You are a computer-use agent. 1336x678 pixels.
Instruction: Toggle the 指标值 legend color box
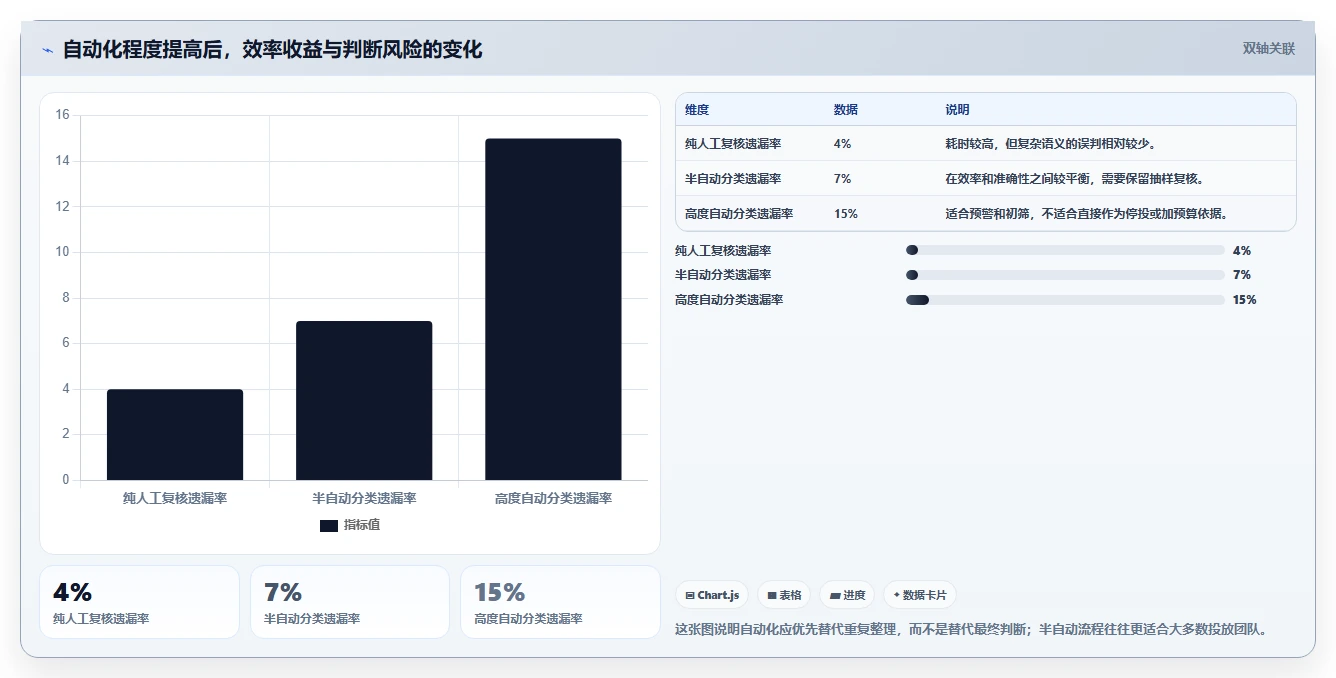[x=329, y=525]
